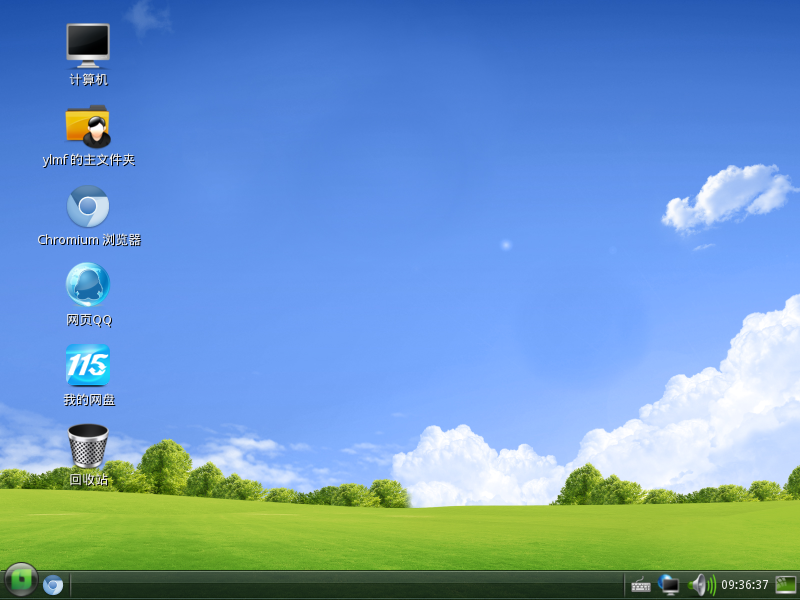Select the 回收站 trash bin icon
This screenshot has width=800, height=600.
pos(88,445)
